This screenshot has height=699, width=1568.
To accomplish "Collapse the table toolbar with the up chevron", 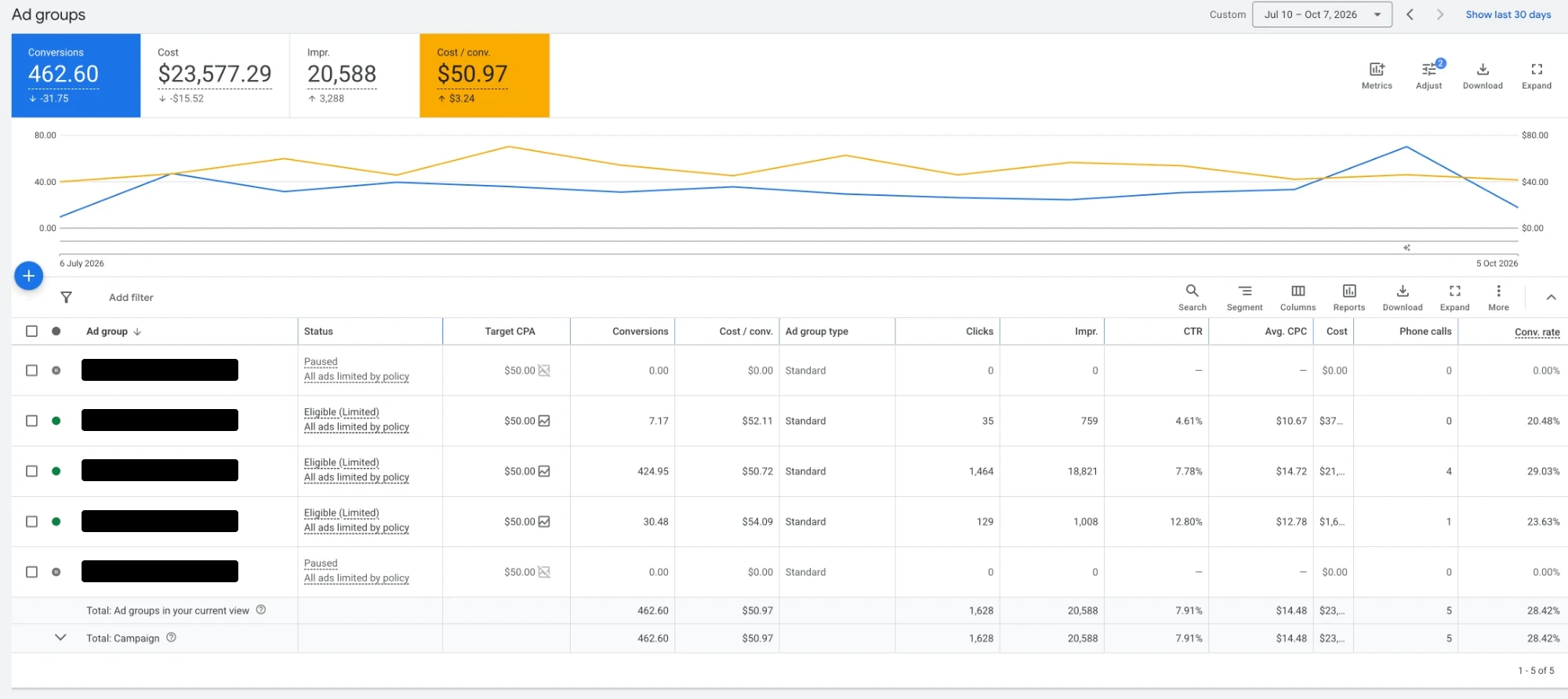I will [x=1551, y=298].
